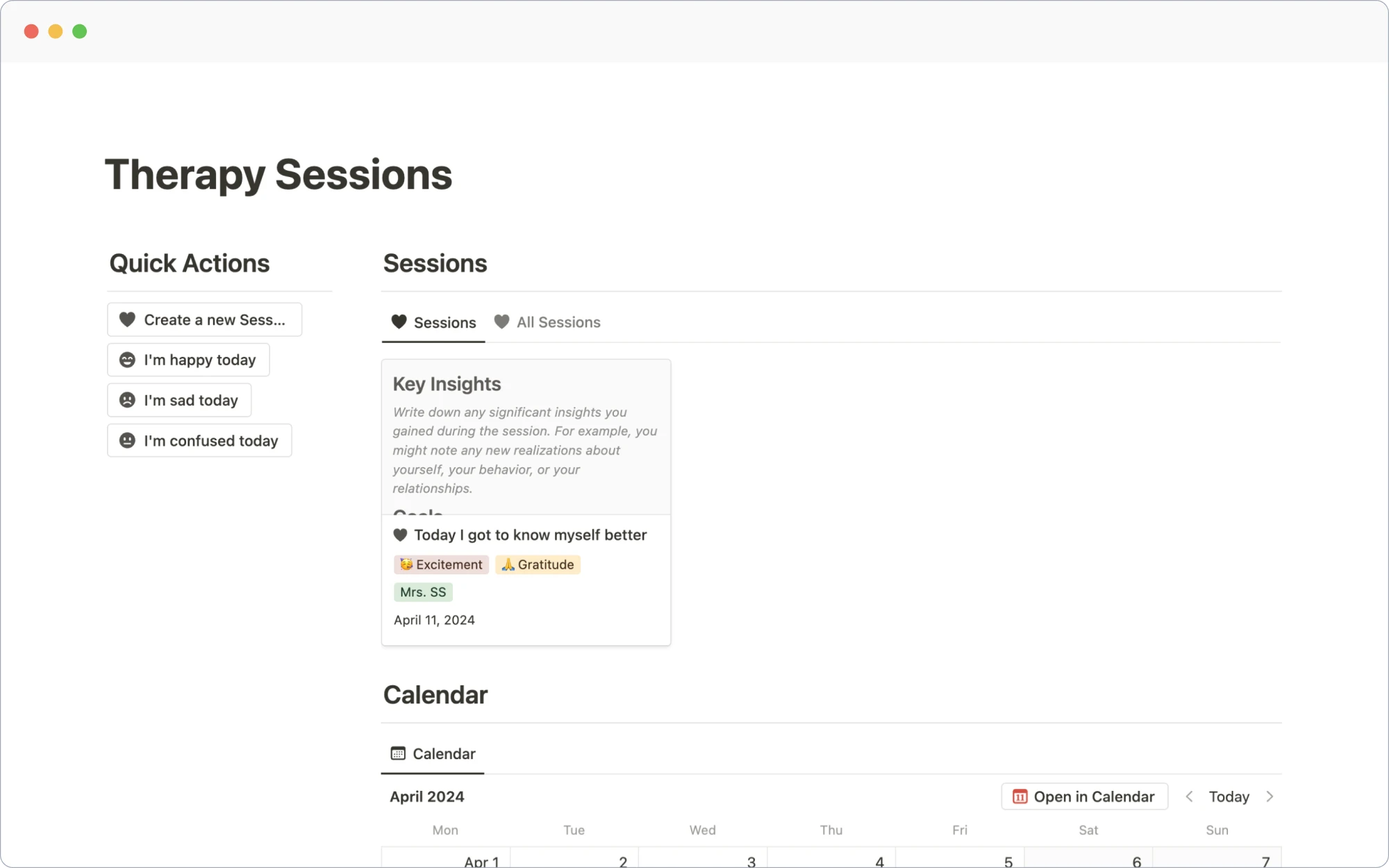Click the Mrs. SS therapist tag
1389x868 pixels.
tap(421, 591)
